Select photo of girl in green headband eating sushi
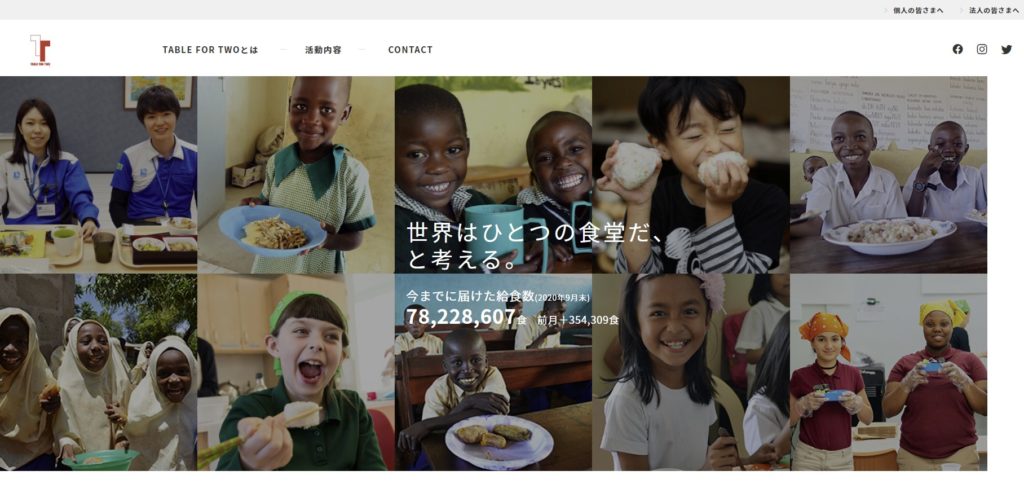 296,372
